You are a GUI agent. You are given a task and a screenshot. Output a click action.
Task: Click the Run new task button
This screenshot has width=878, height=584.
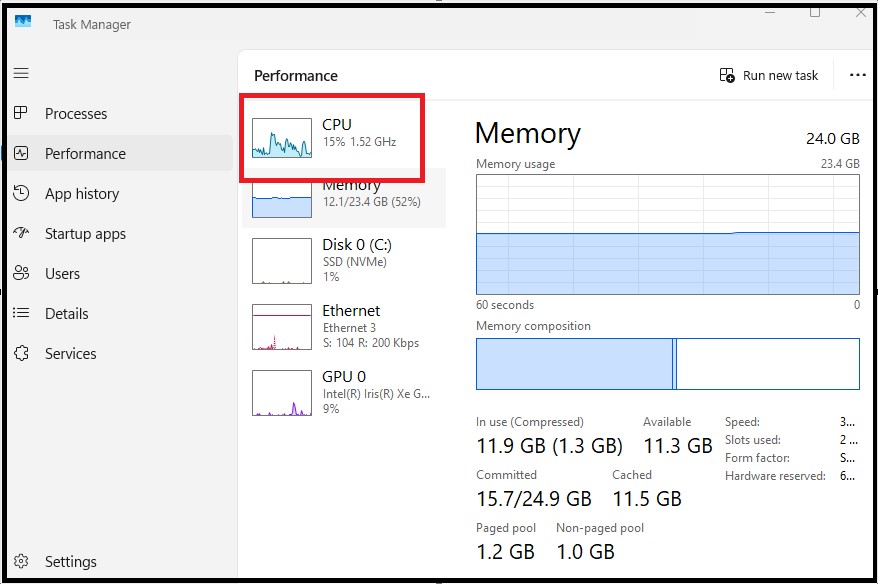coord(768,74)
